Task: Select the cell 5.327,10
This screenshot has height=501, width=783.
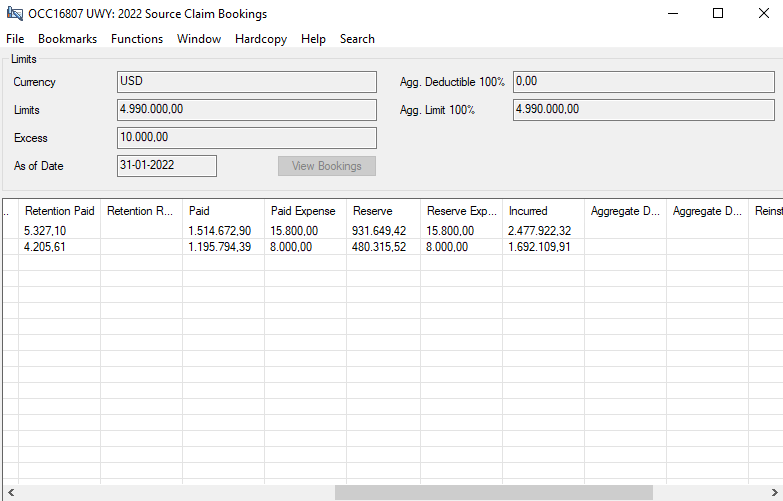Action: tap(59, 231)
